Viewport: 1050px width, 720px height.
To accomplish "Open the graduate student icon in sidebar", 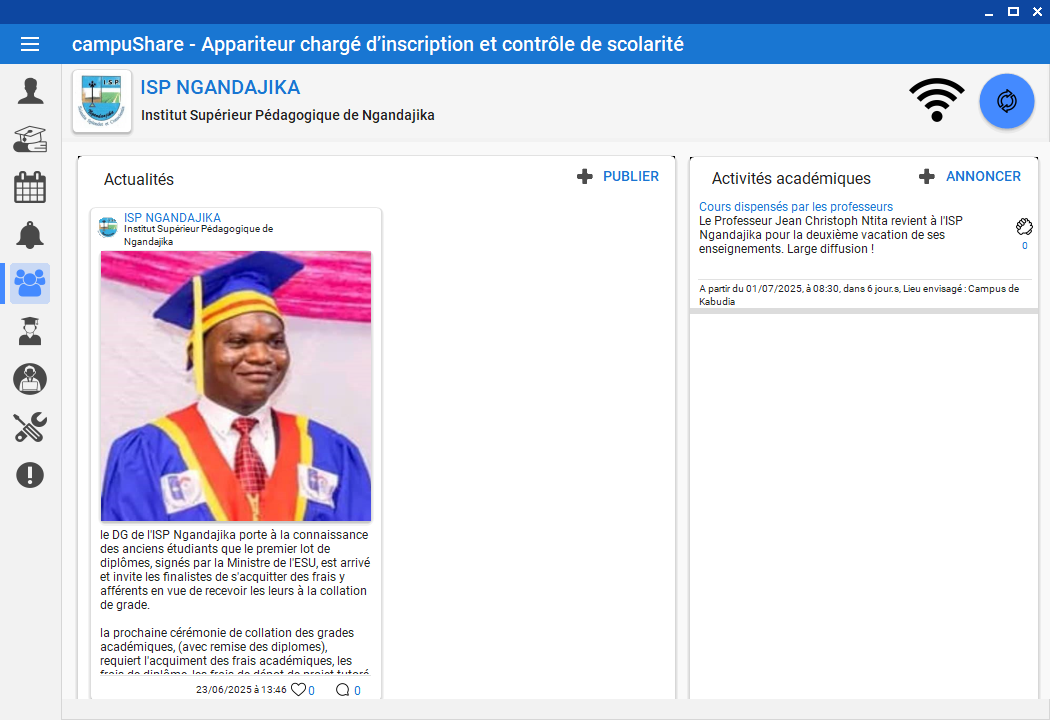I will pyautogui.click(x=30, y=331).
